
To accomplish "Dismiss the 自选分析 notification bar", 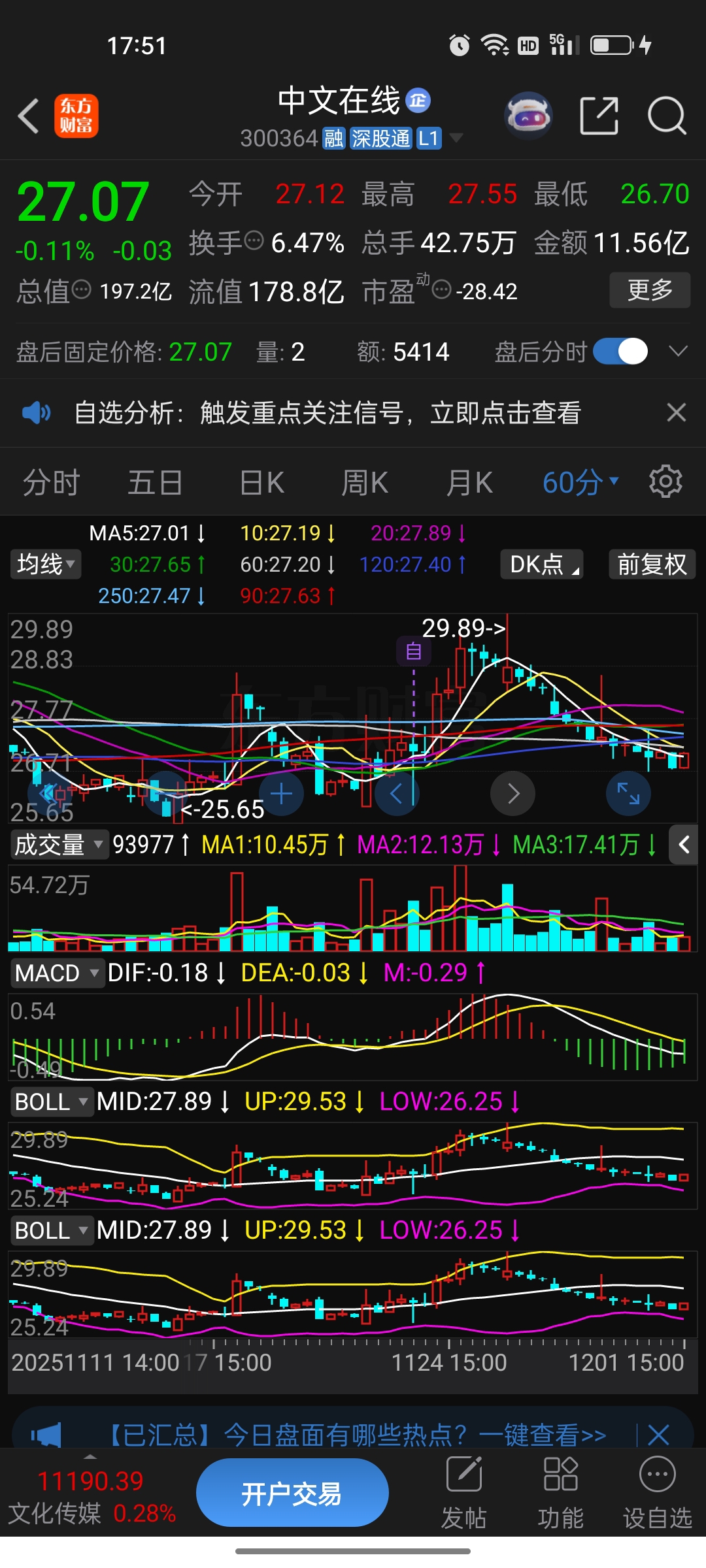I will click(676, 412).
